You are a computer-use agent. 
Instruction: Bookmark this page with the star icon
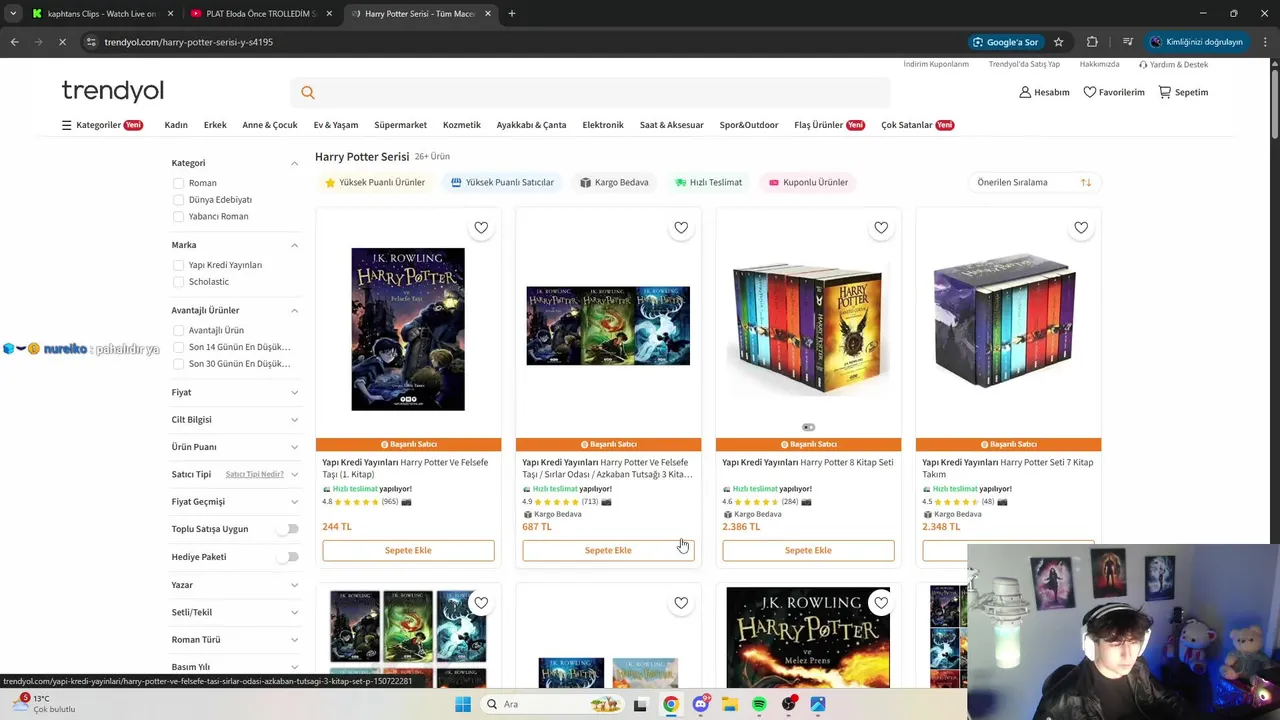coord(1058,42)
